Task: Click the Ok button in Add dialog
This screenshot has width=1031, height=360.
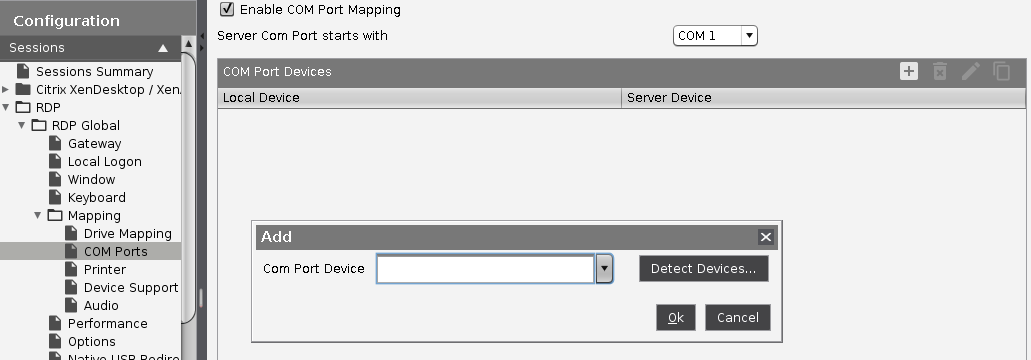Action: (x=676, y=317)
